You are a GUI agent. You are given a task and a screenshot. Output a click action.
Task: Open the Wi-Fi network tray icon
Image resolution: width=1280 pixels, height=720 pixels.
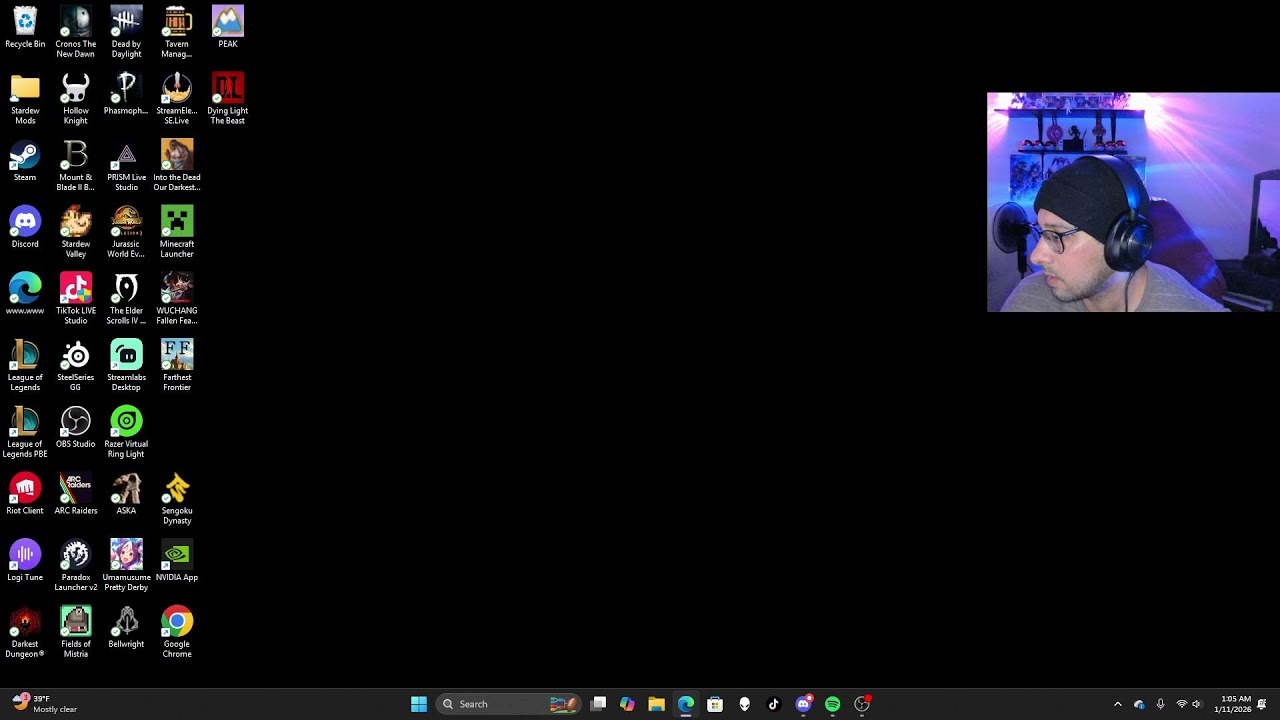[1181, 704]
